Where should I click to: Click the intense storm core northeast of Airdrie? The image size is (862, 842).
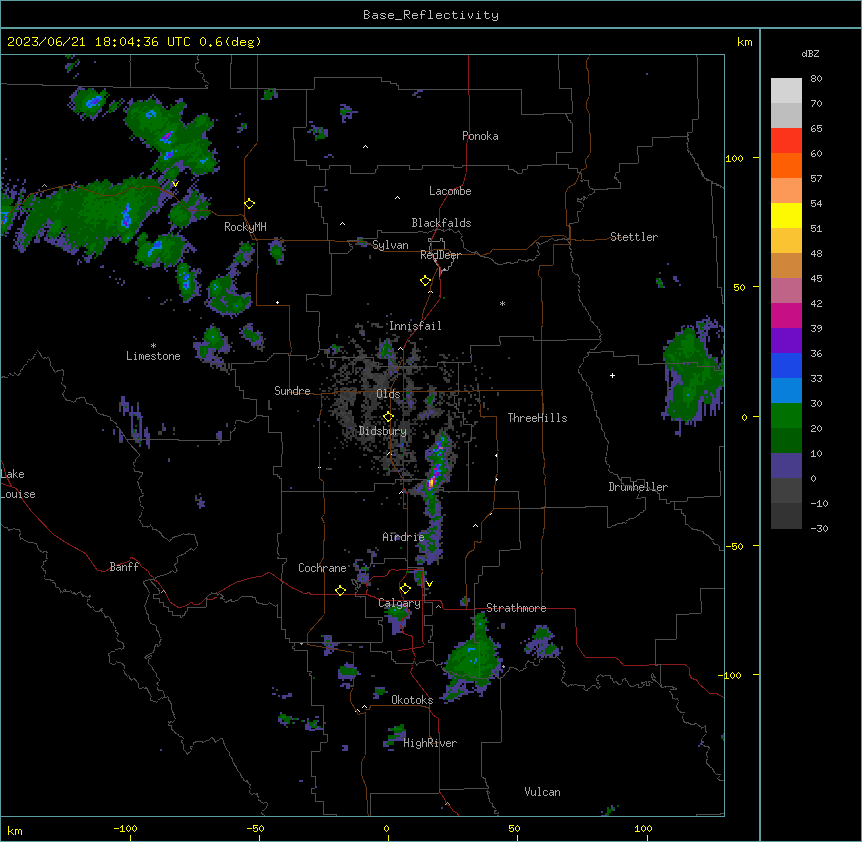coord(432,483)
